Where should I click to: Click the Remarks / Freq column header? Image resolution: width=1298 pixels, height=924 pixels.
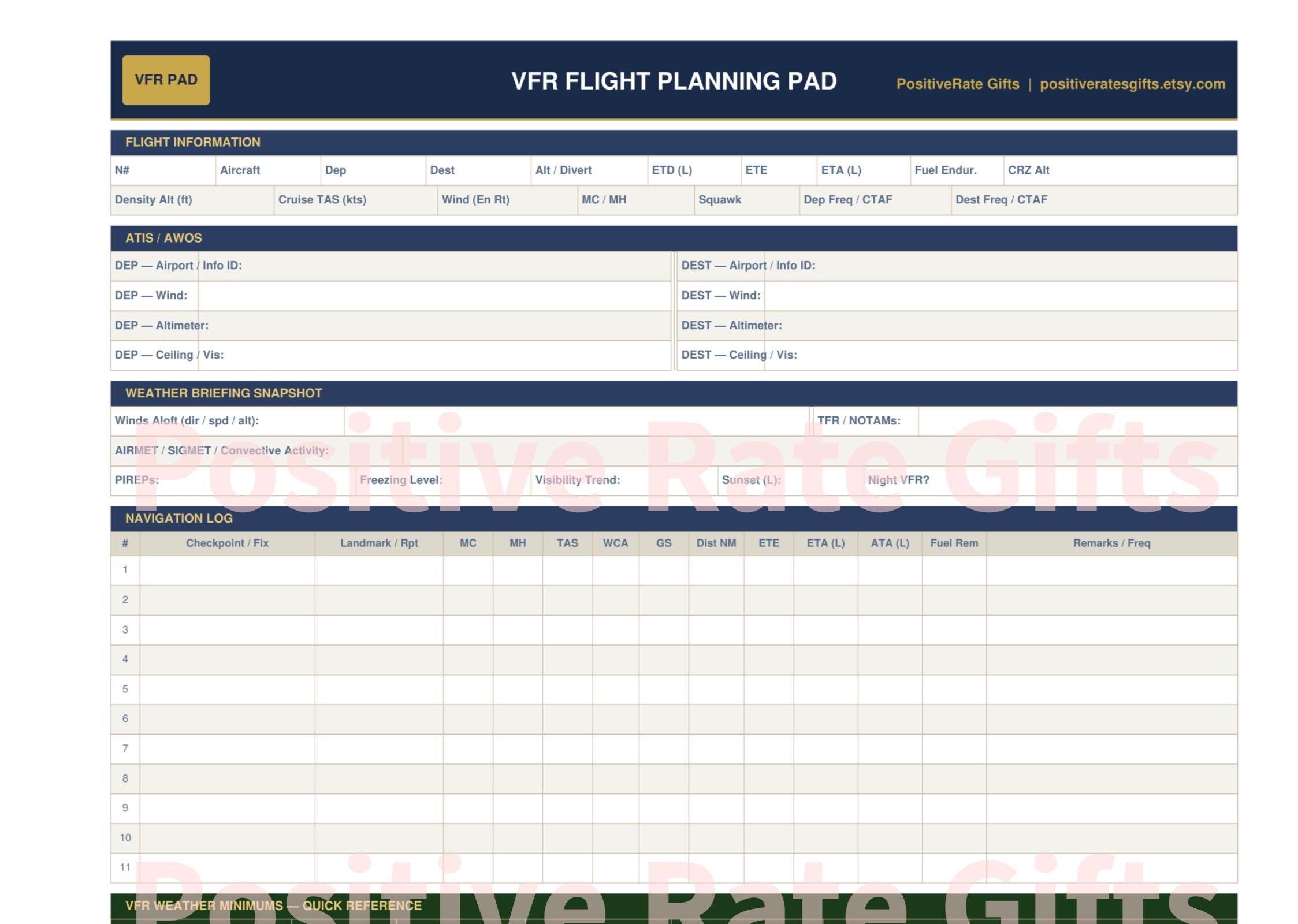pos(1111,543)
